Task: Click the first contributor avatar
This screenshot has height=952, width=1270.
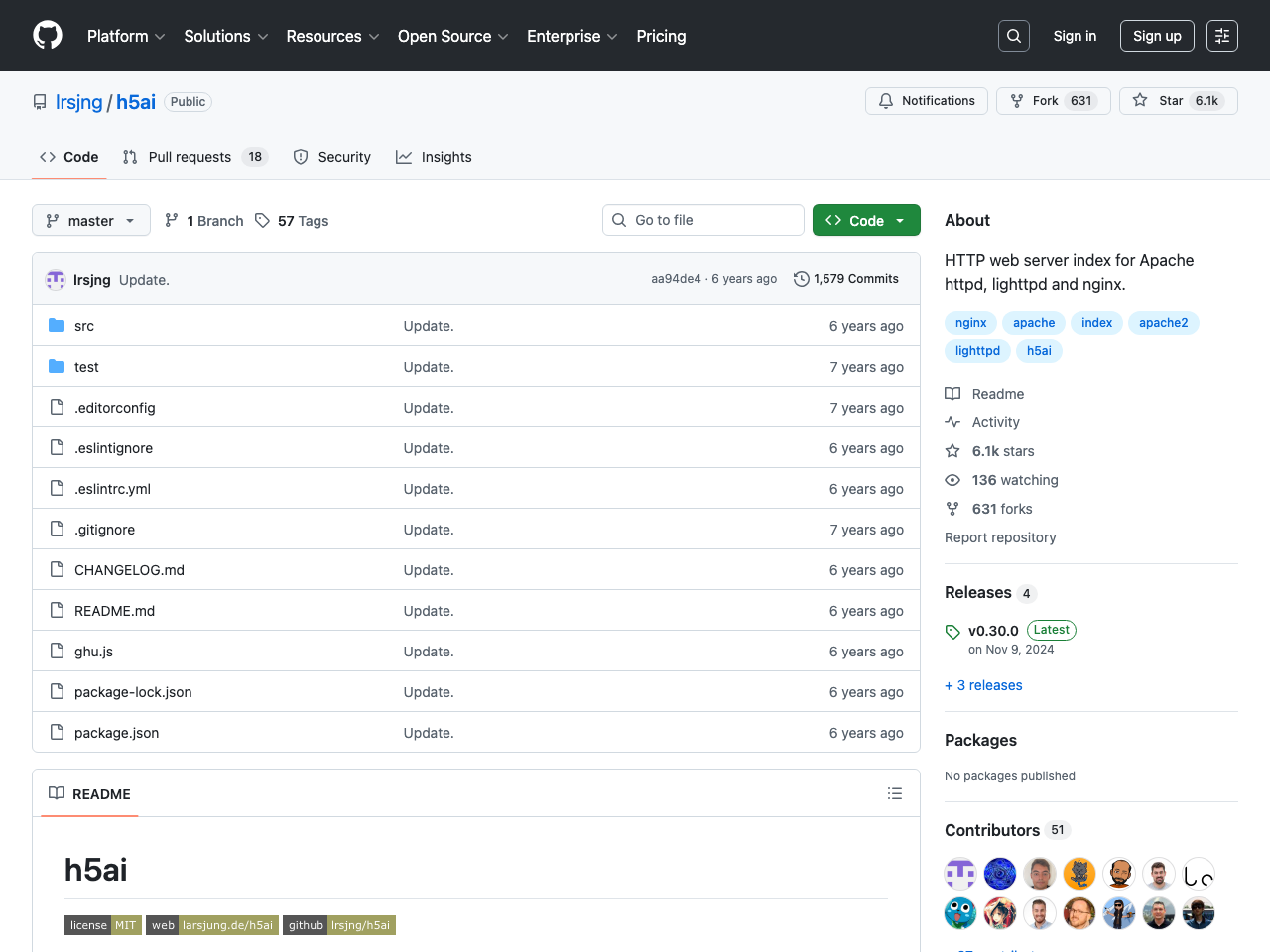Action: pos(959,873)
